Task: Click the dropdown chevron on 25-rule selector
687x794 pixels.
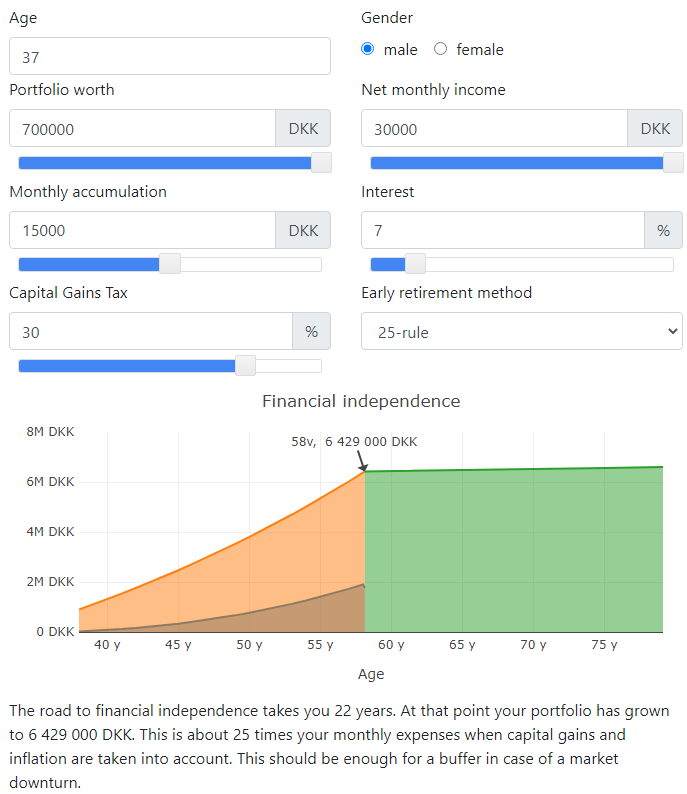Action: (672, 331)
